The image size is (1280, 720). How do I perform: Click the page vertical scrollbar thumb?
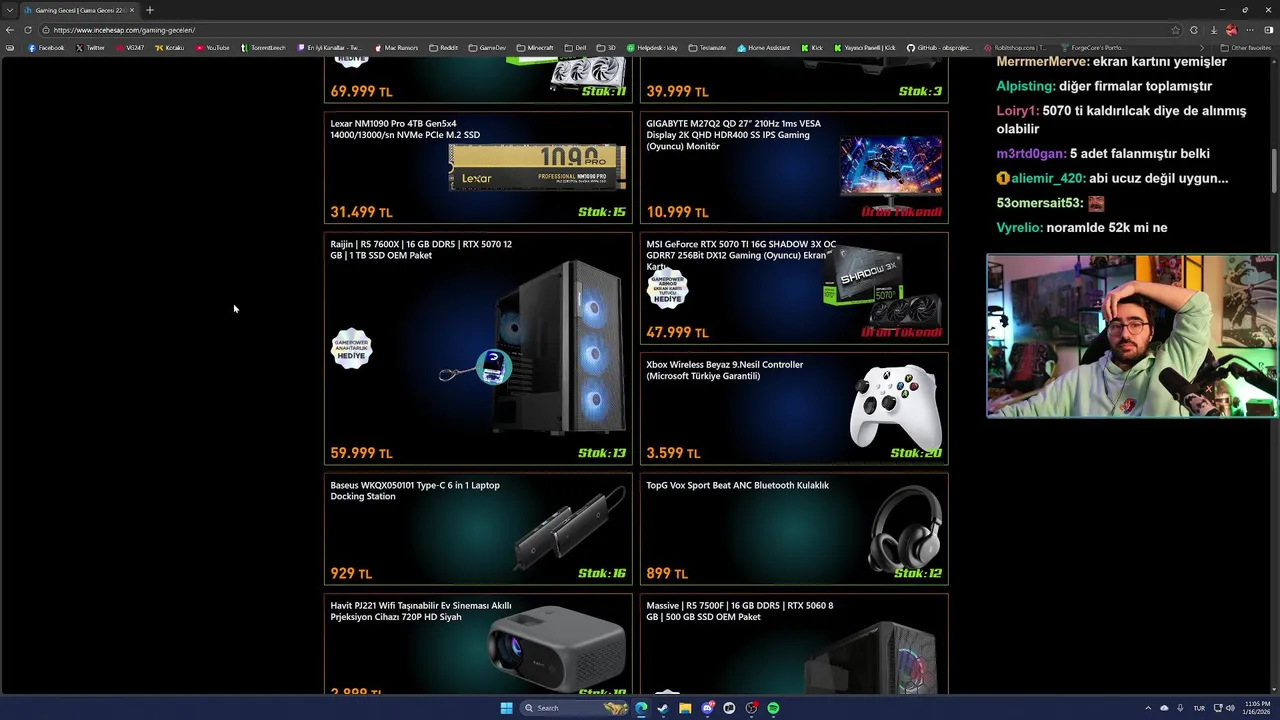coord(1273,172)
